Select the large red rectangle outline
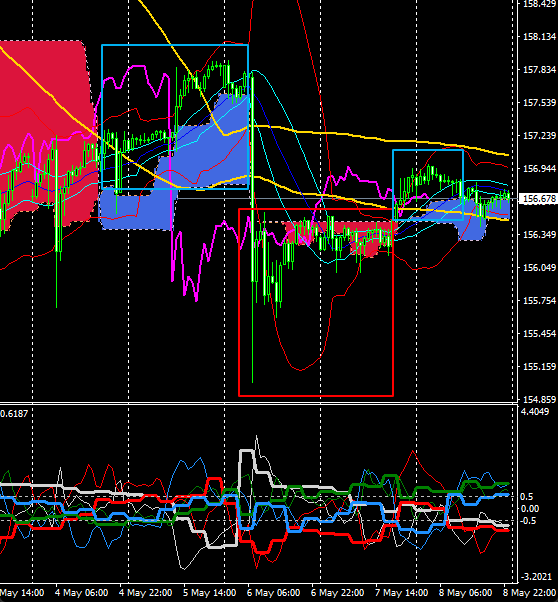This screenshot has width=558, height=602. click(x=316, y=302)
